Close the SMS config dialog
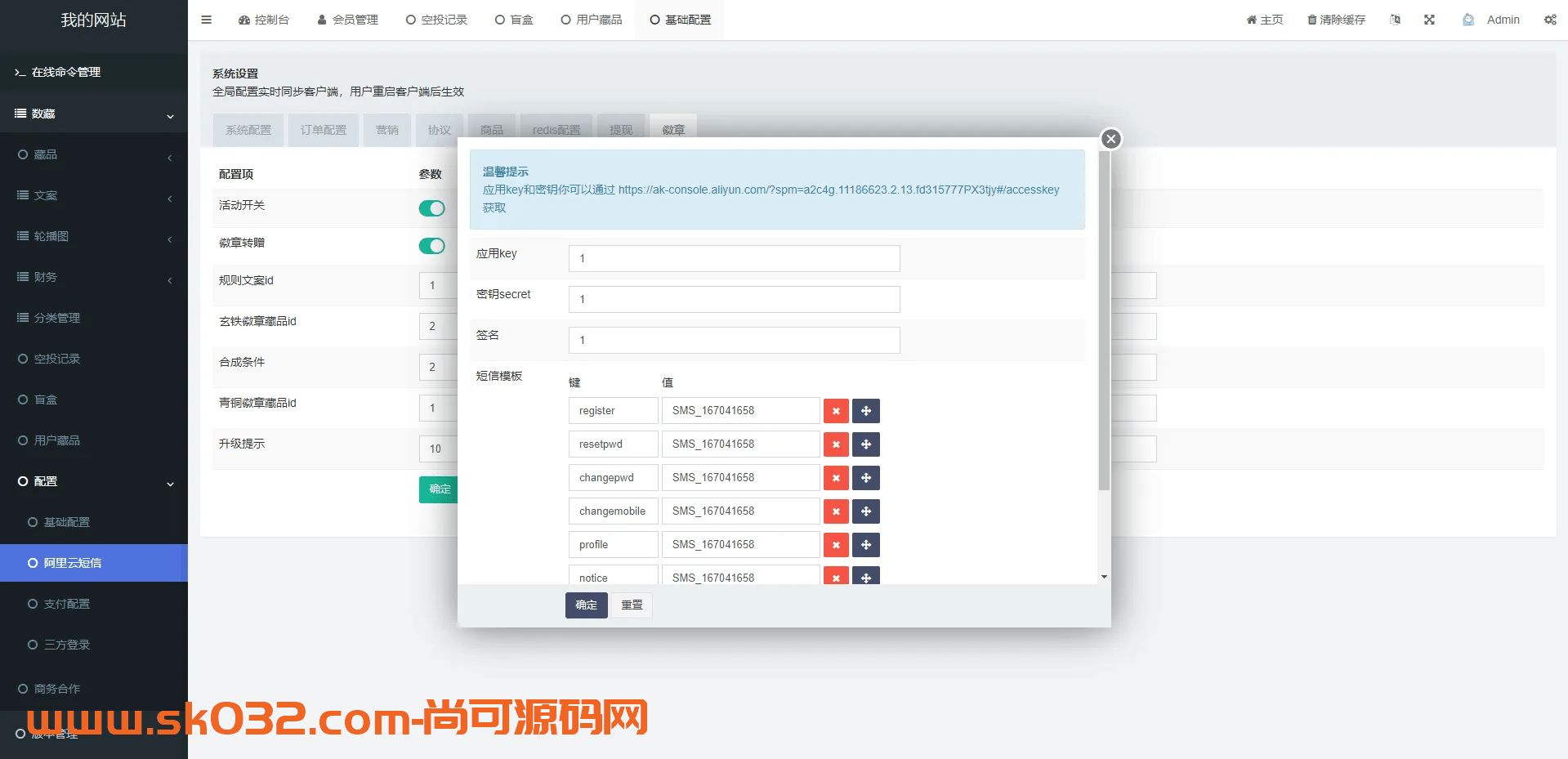This screenshot has width=1568, height=759. [x=1110, y=139]
